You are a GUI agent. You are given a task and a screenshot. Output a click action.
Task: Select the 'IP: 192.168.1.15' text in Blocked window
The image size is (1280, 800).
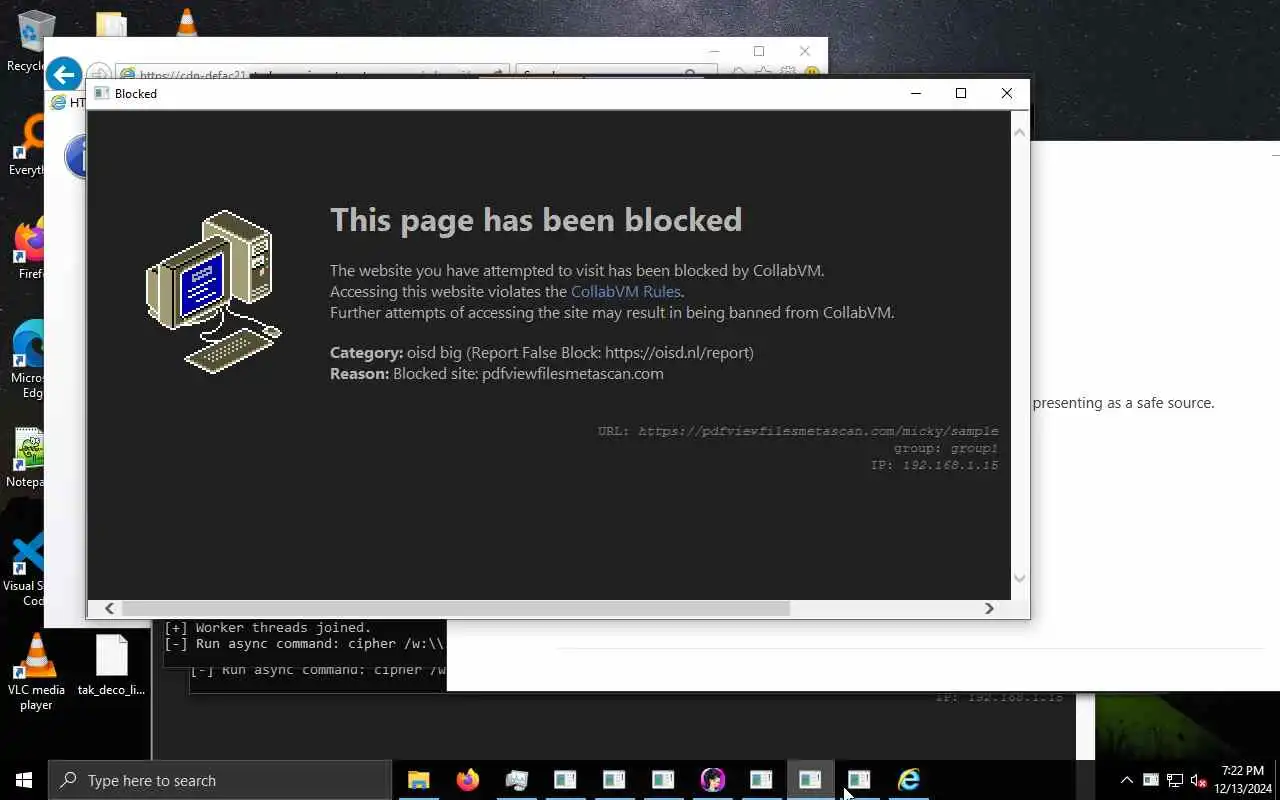[x=934, y=465]
